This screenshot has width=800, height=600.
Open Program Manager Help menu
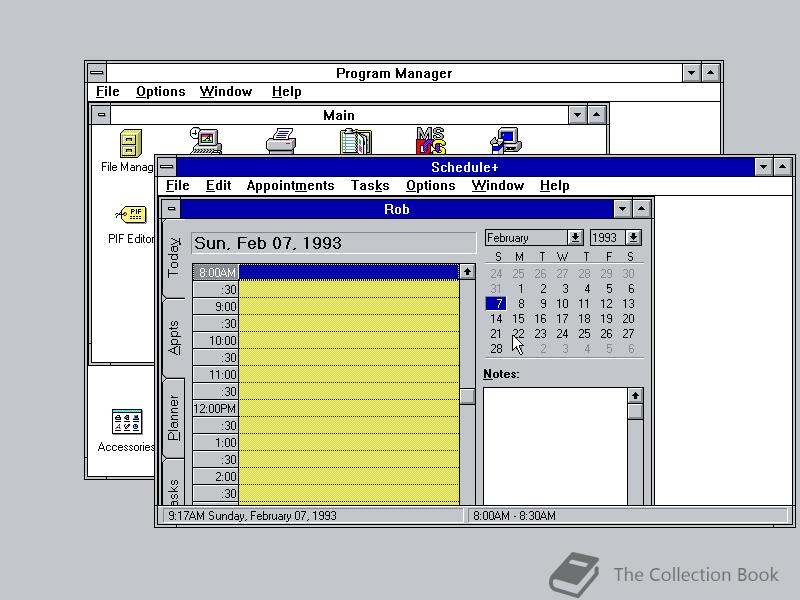point(286,91)
